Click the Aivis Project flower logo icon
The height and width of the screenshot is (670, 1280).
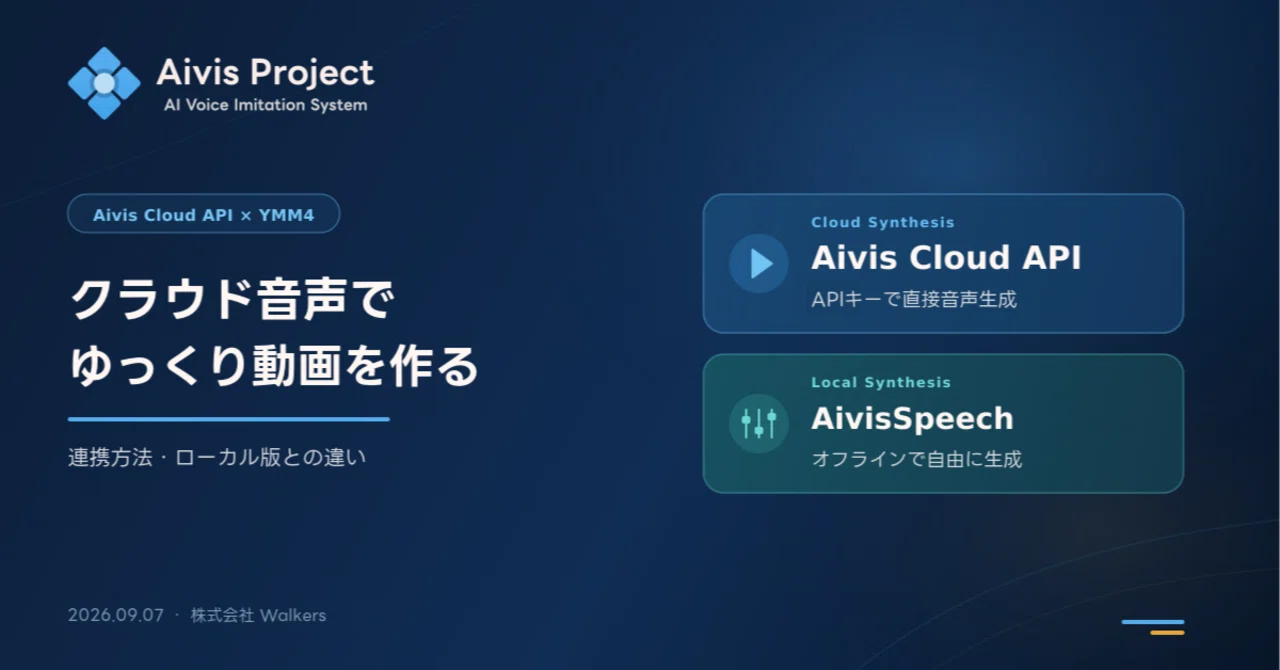pos(104,83)
